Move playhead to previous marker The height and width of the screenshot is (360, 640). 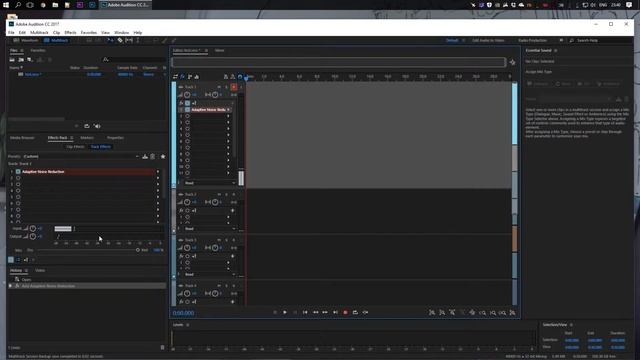coord(305,313)
